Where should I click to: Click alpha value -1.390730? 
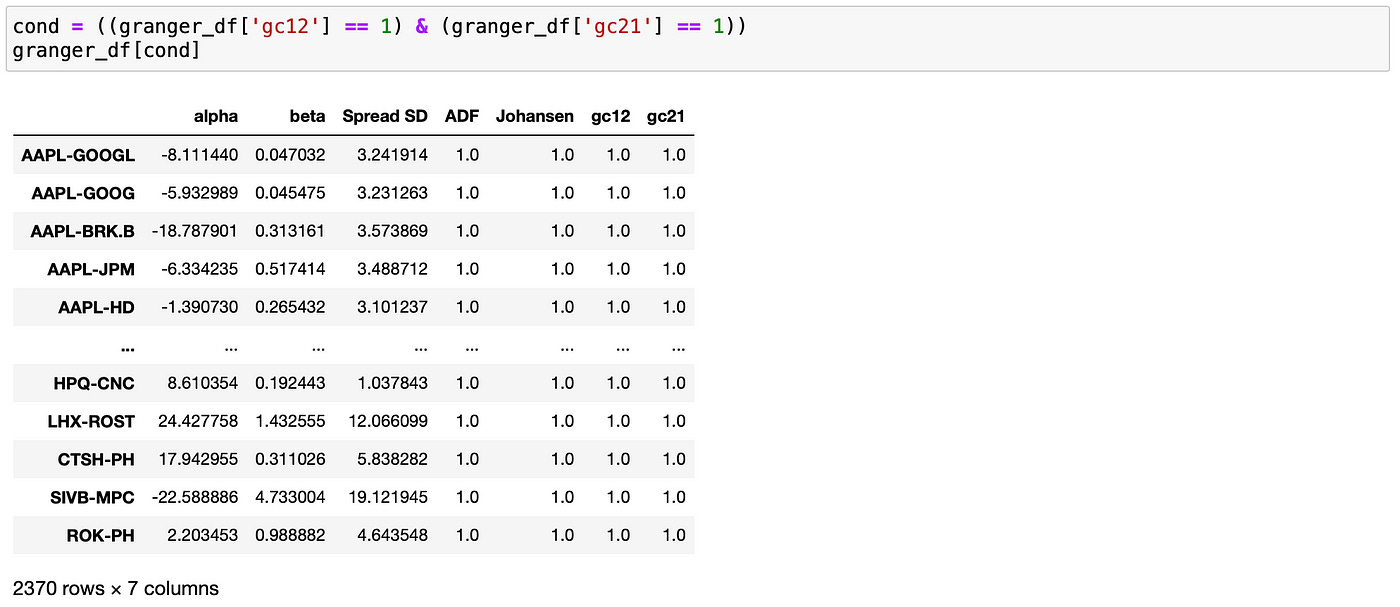200,307
